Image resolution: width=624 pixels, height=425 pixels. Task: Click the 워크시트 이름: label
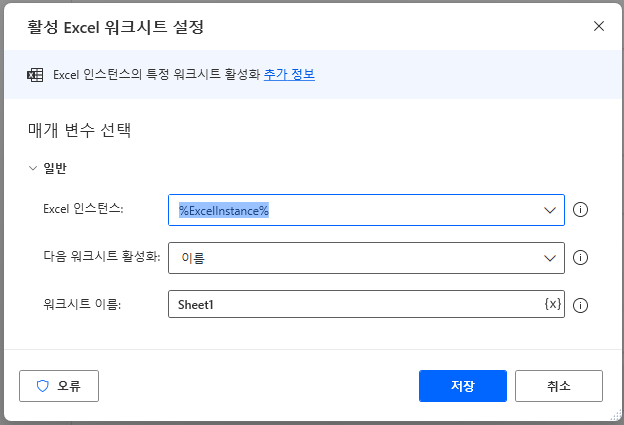click(x=82, y=304)
